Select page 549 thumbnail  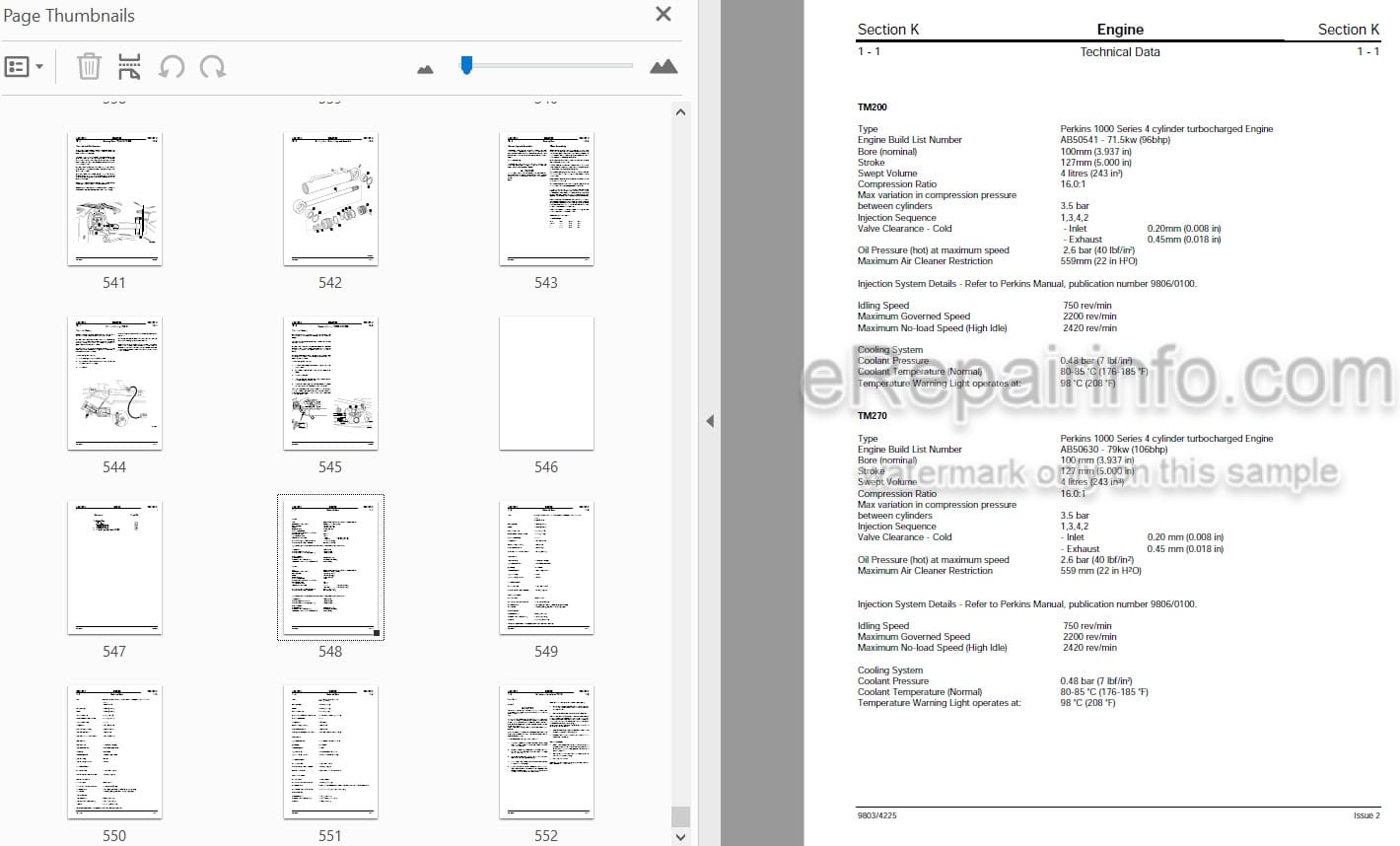tap(546, 568)
